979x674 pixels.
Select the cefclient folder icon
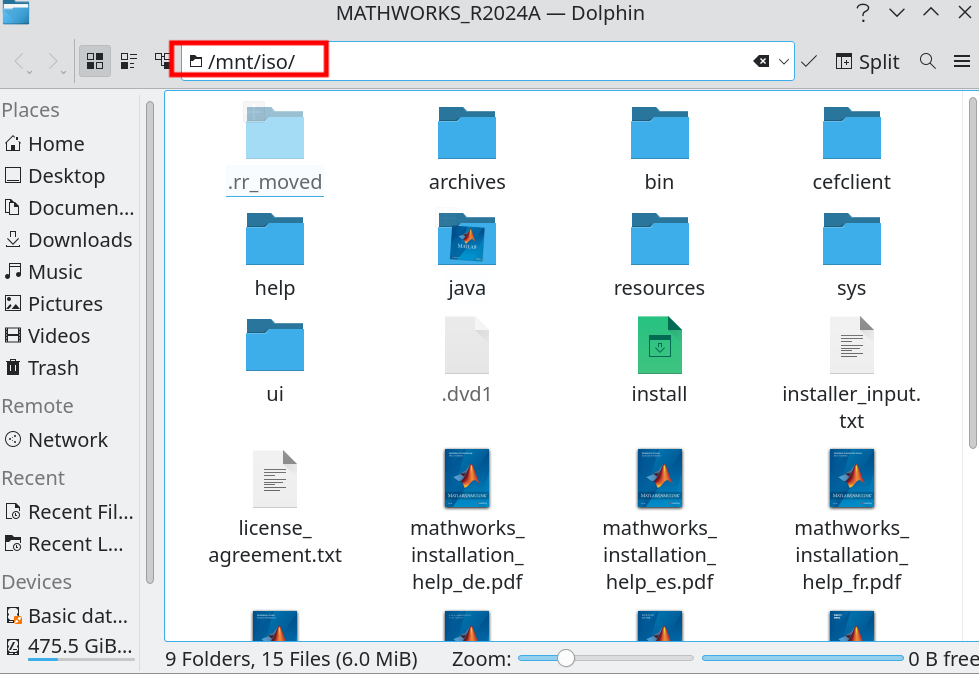coord(852,133)
